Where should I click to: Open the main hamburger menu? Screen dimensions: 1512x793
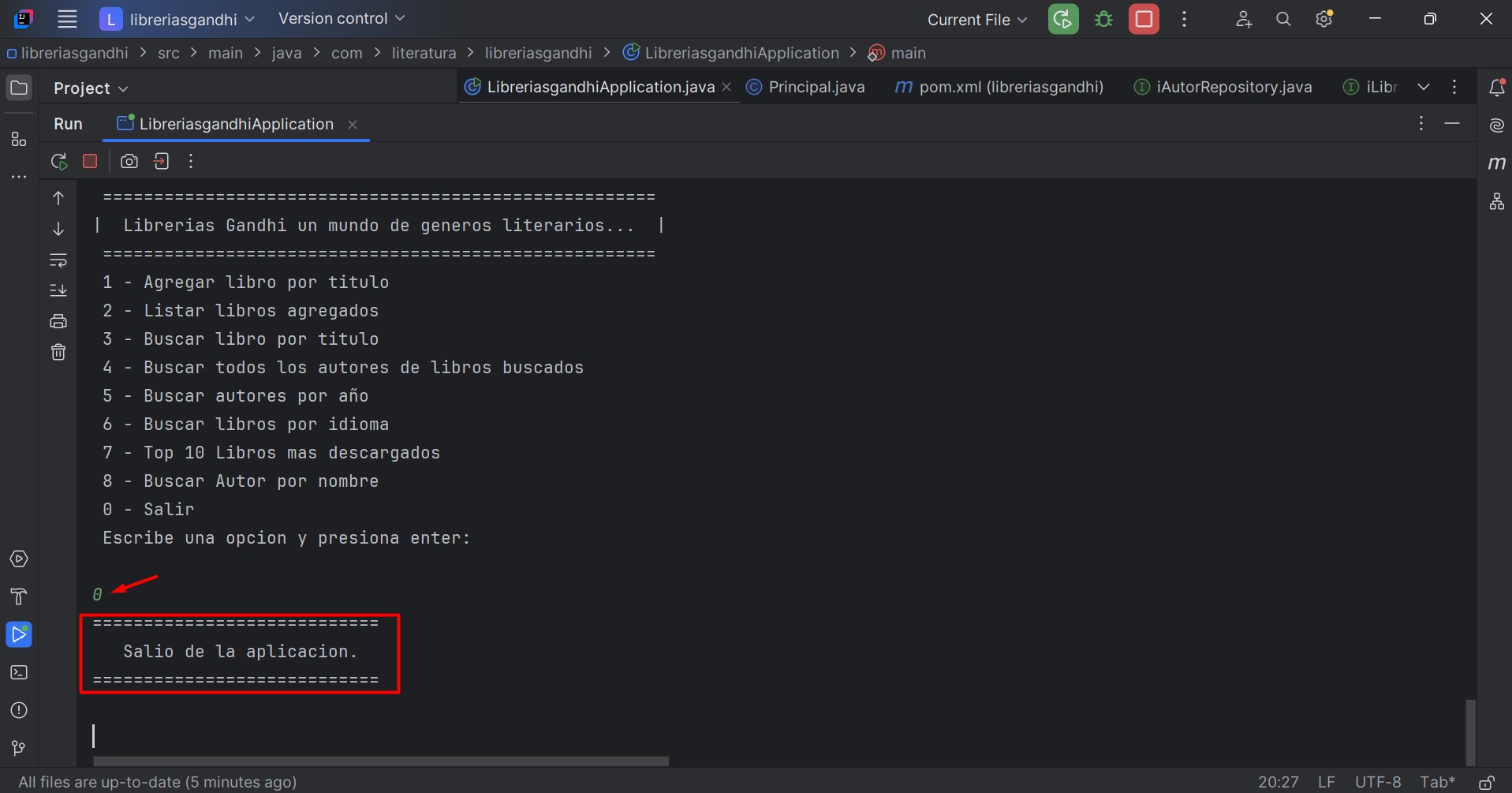point(67,19)
